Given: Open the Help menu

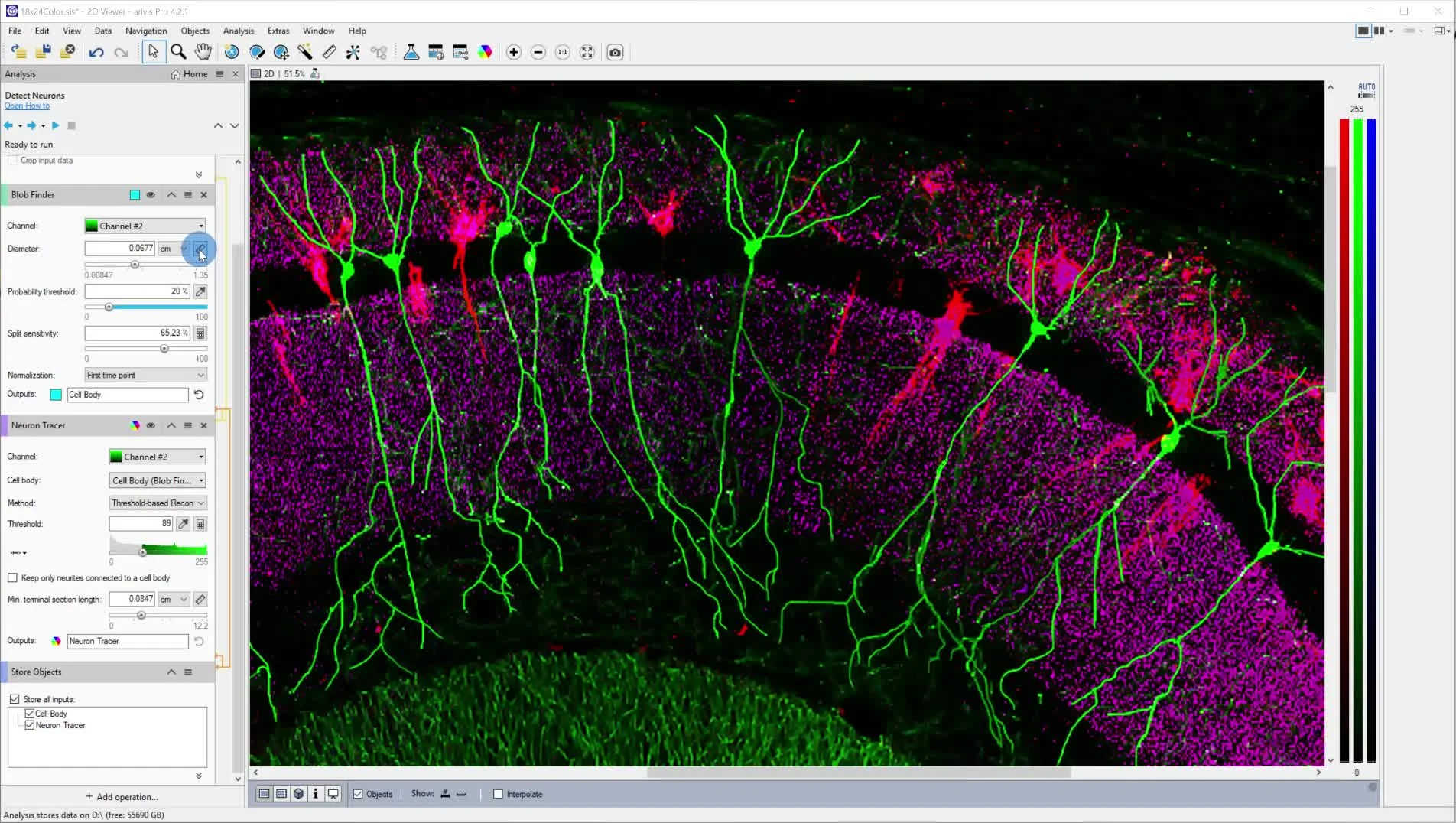Looking at the screenshot, I should [357, 31].
